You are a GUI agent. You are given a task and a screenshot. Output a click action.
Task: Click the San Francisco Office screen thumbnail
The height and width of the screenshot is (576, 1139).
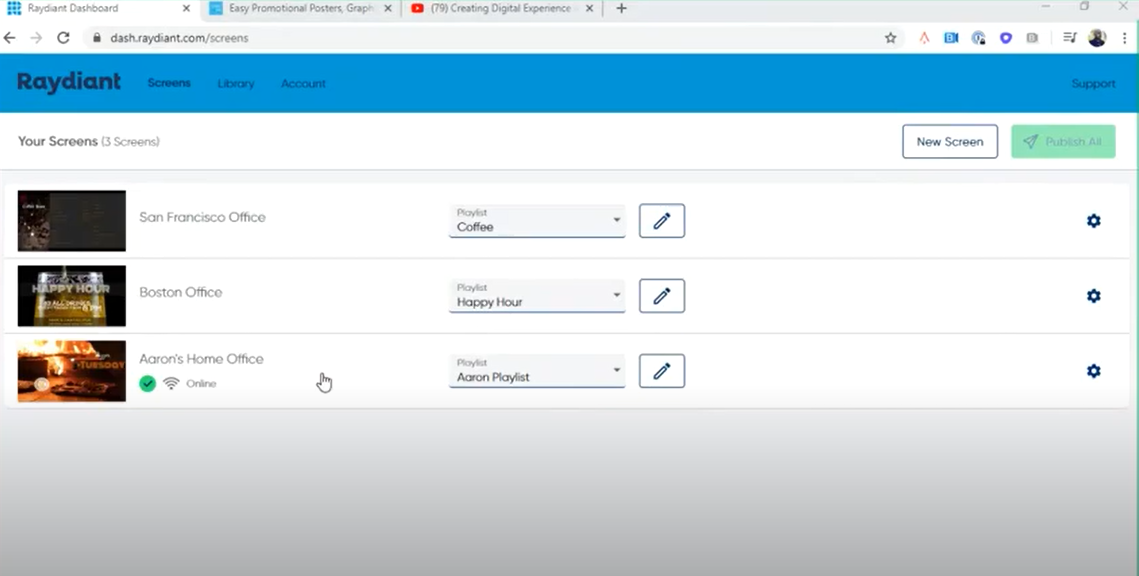pyautogui.click(x=71, y=220)
